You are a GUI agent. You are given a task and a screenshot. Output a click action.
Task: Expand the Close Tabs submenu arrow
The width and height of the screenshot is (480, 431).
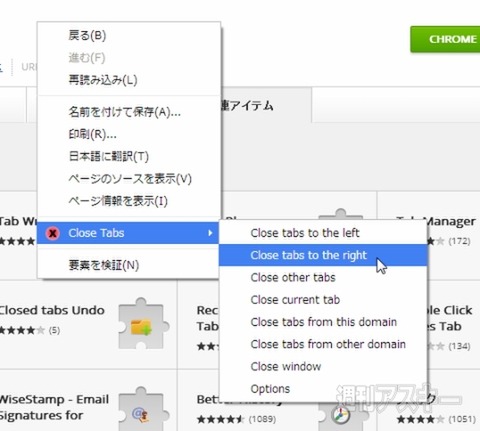pos(210,233)
